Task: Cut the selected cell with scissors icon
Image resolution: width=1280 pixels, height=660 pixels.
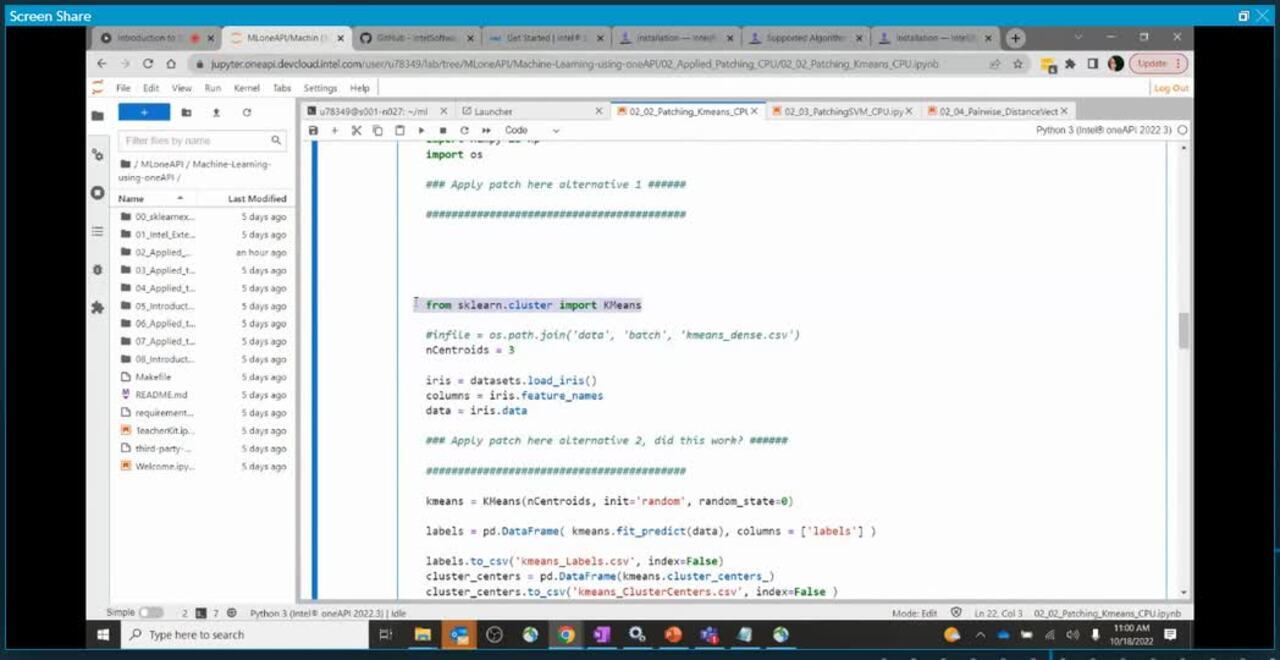Action: click(x=356, y=131)
